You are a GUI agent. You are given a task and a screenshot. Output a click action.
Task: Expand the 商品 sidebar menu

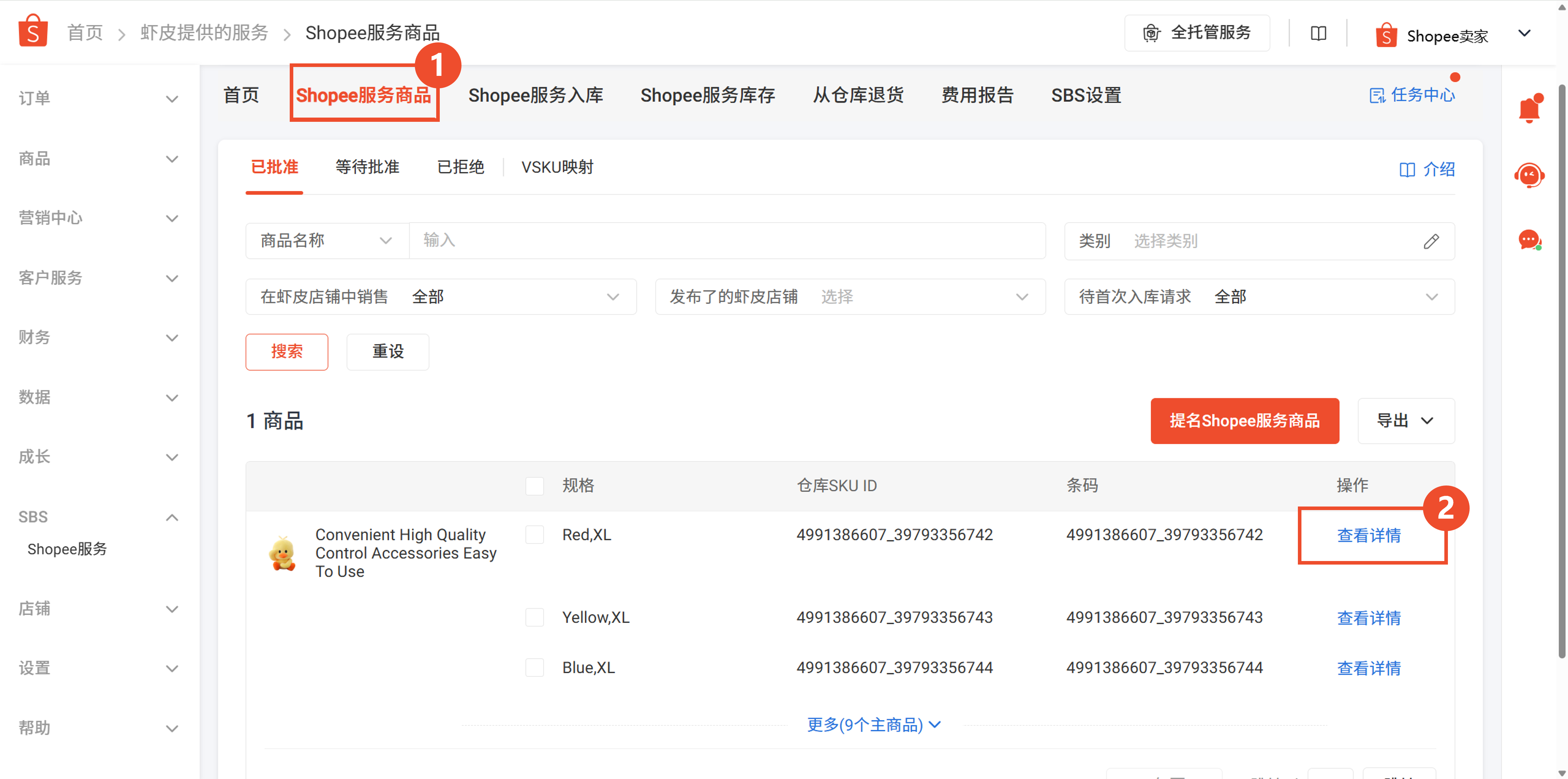[x=99, y=159]
